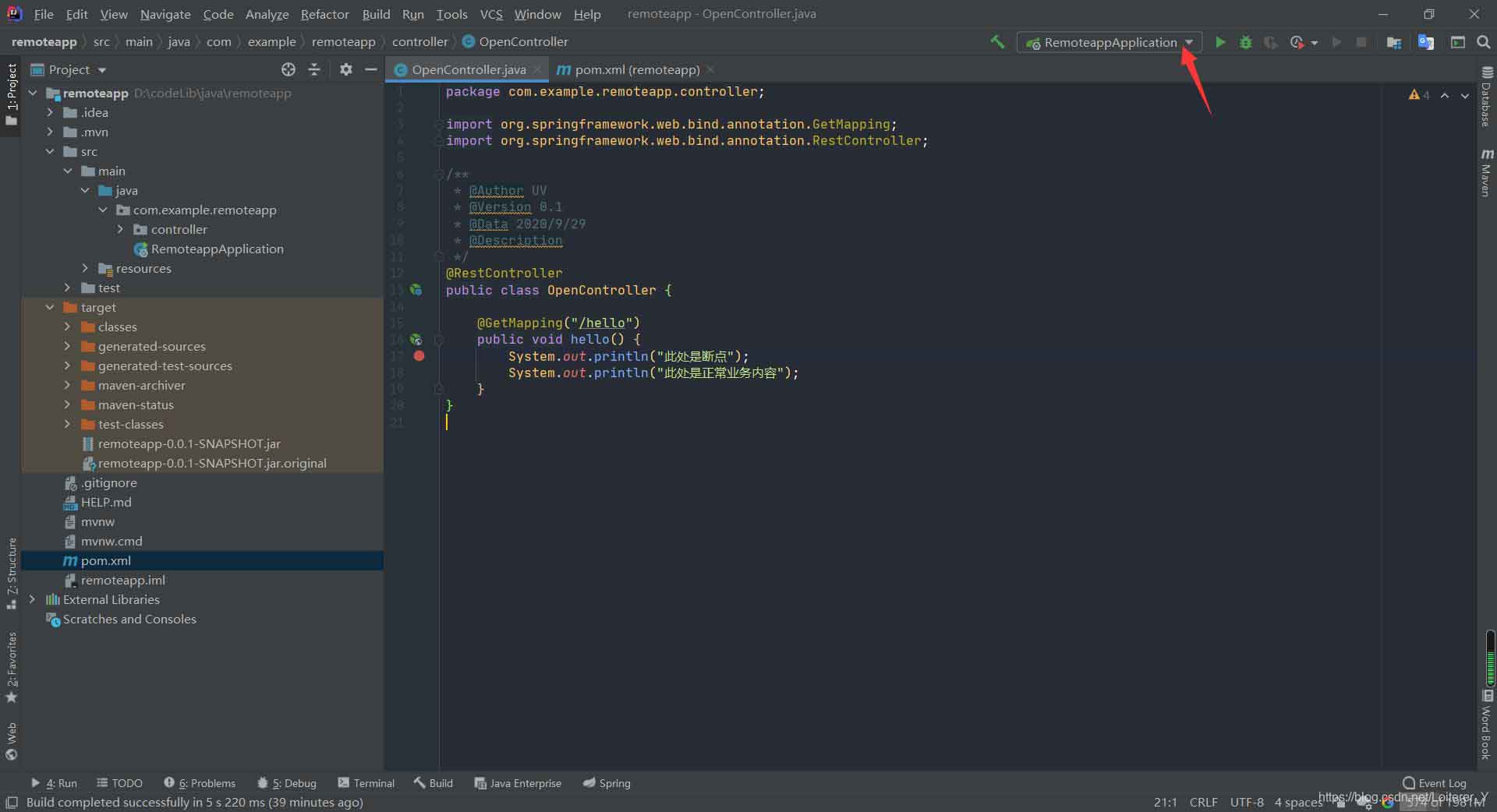Image resolution: width=1497 pixels, height=812 pixels.
Task: Click the Spring bean gutter icon on class line
Action: [x=416, y=290]
